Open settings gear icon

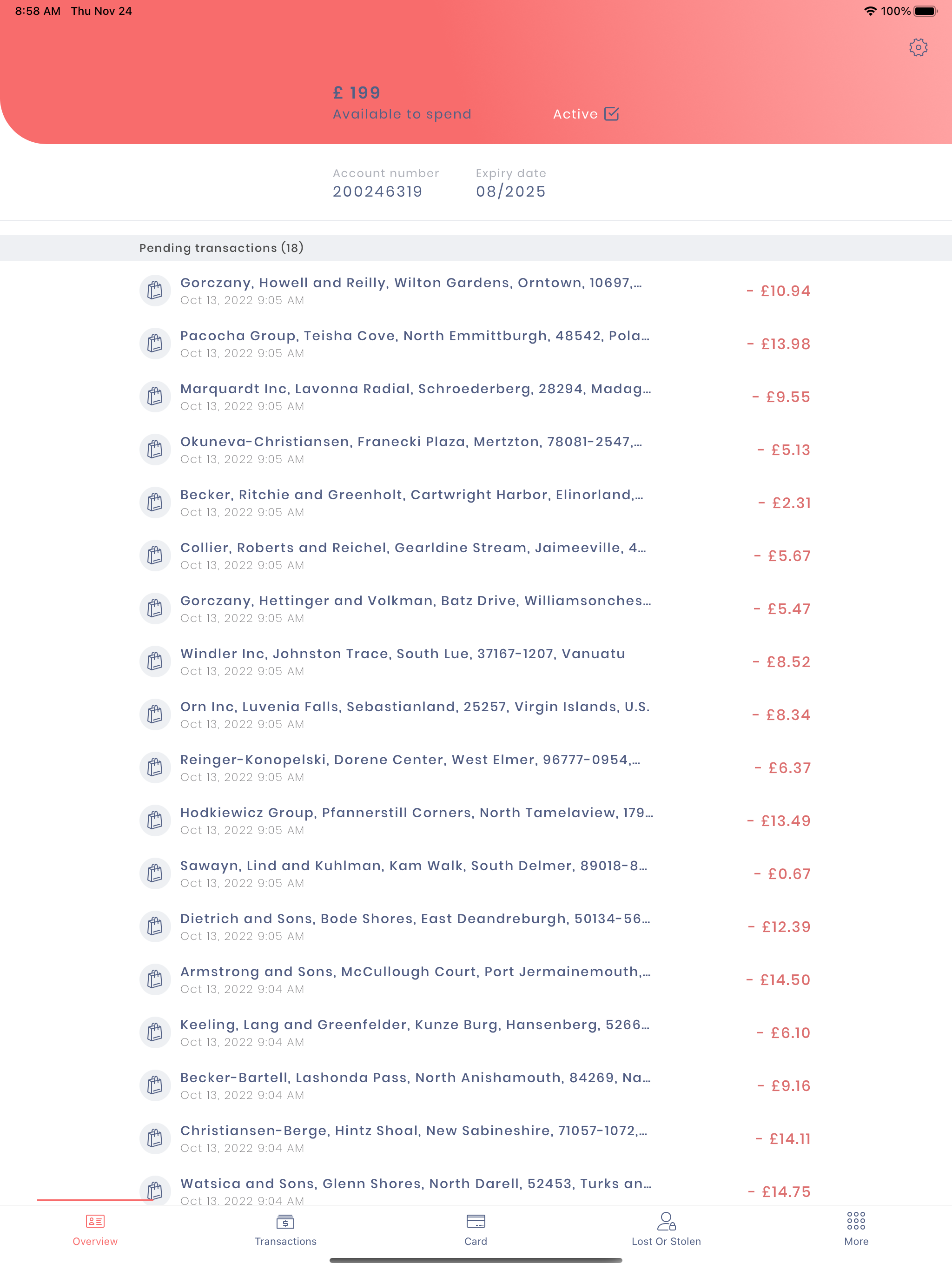pyautogui.click(x=918, y=48)
